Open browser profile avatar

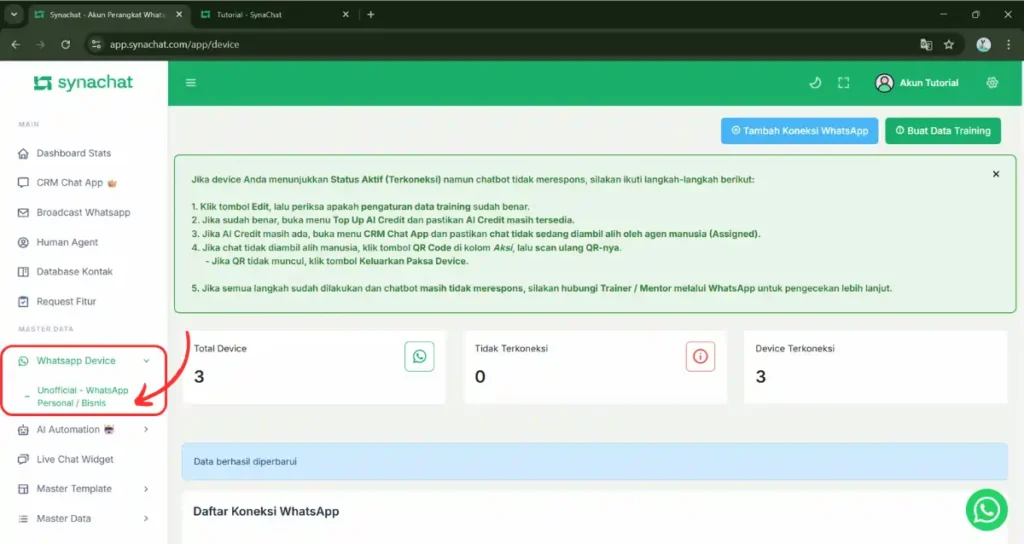(984, 44)
